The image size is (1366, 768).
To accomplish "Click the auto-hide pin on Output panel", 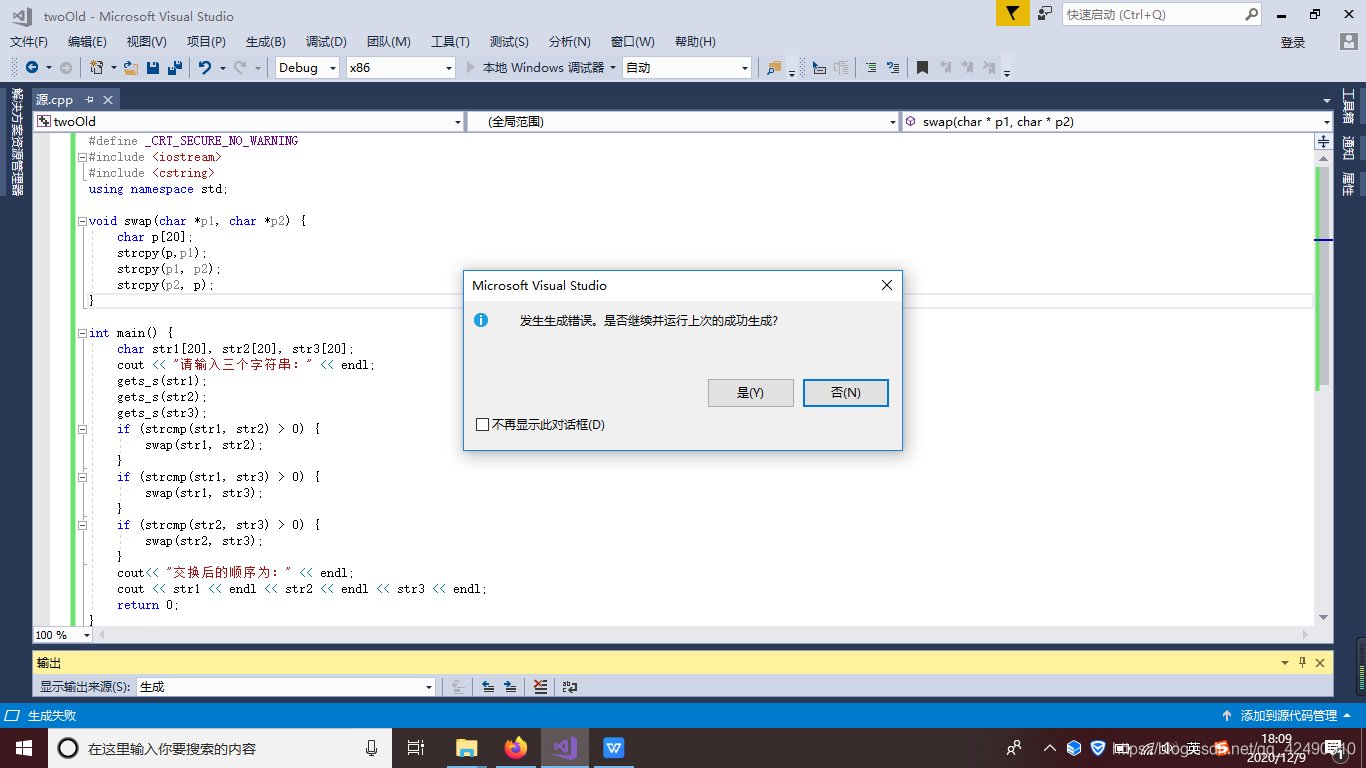I will point(1302,662).
